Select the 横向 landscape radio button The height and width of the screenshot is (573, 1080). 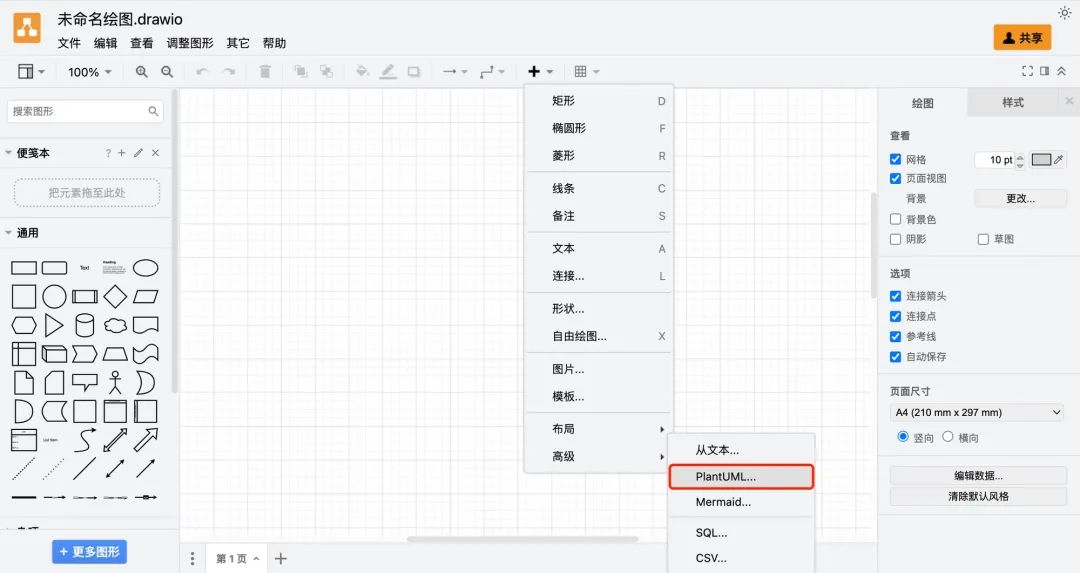pos(948,437)
